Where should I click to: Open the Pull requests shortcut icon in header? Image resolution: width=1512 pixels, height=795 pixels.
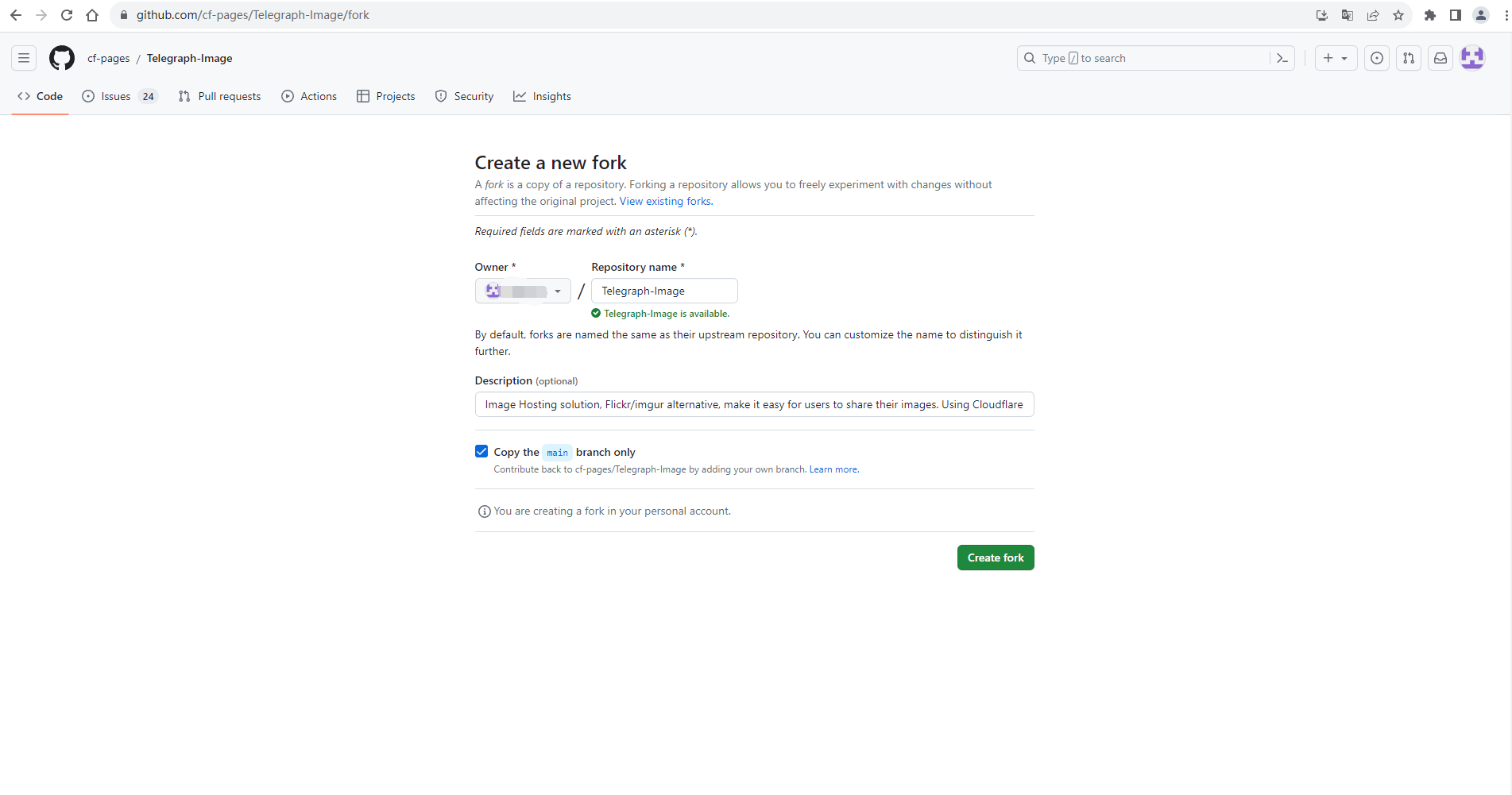coord(1409,58)
